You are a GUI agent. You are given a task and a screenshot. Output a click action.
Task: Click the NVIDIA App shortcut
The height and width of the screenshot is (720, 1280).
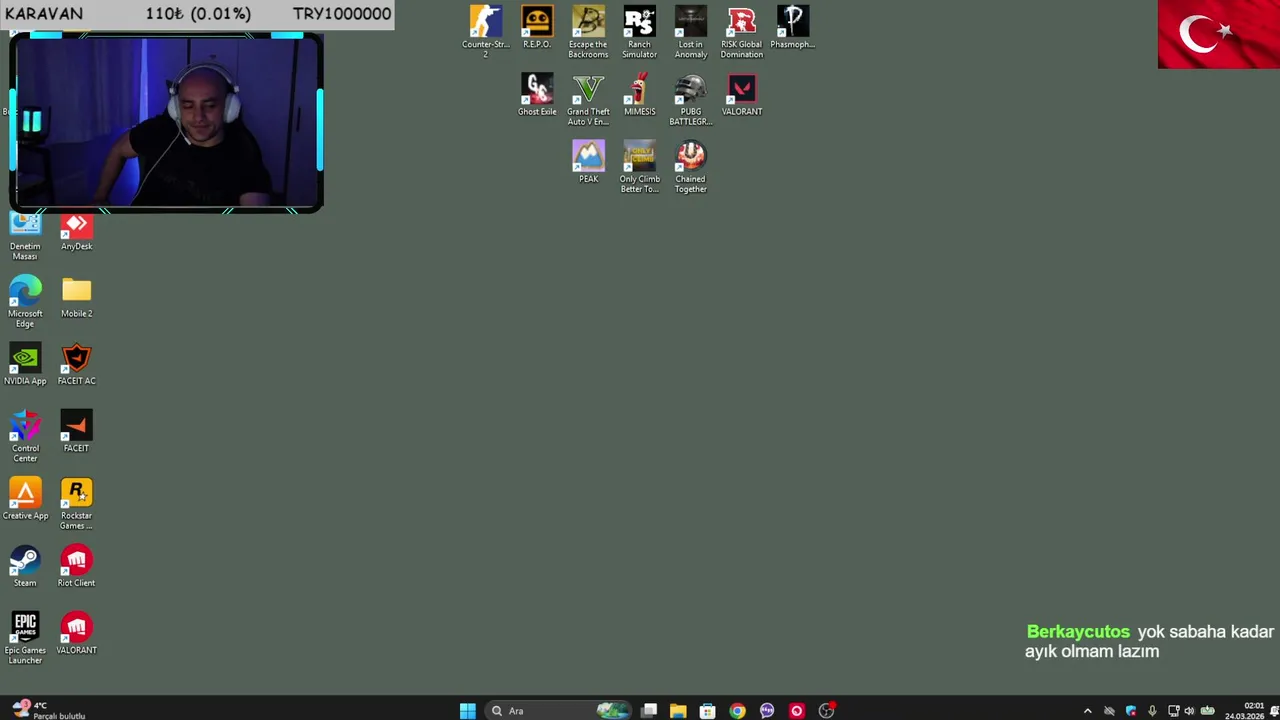[x=25, y=363]
